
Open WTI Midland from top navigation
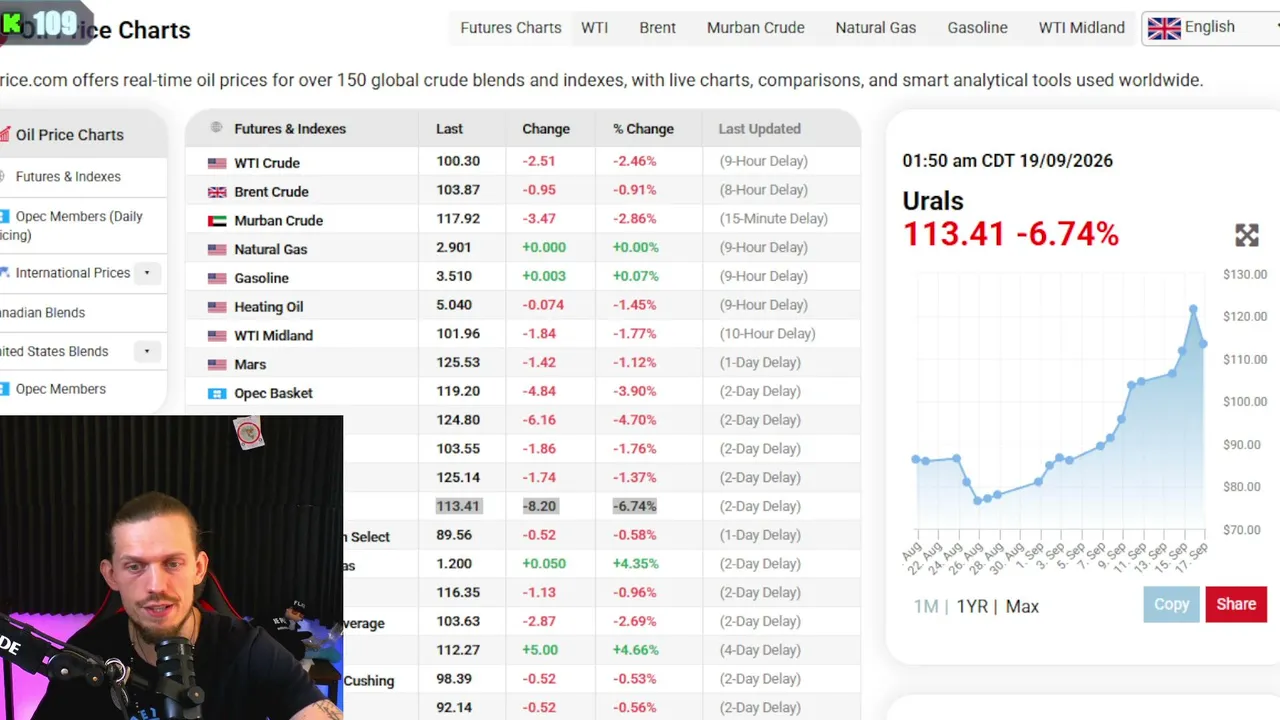[x=1082, y=28]
